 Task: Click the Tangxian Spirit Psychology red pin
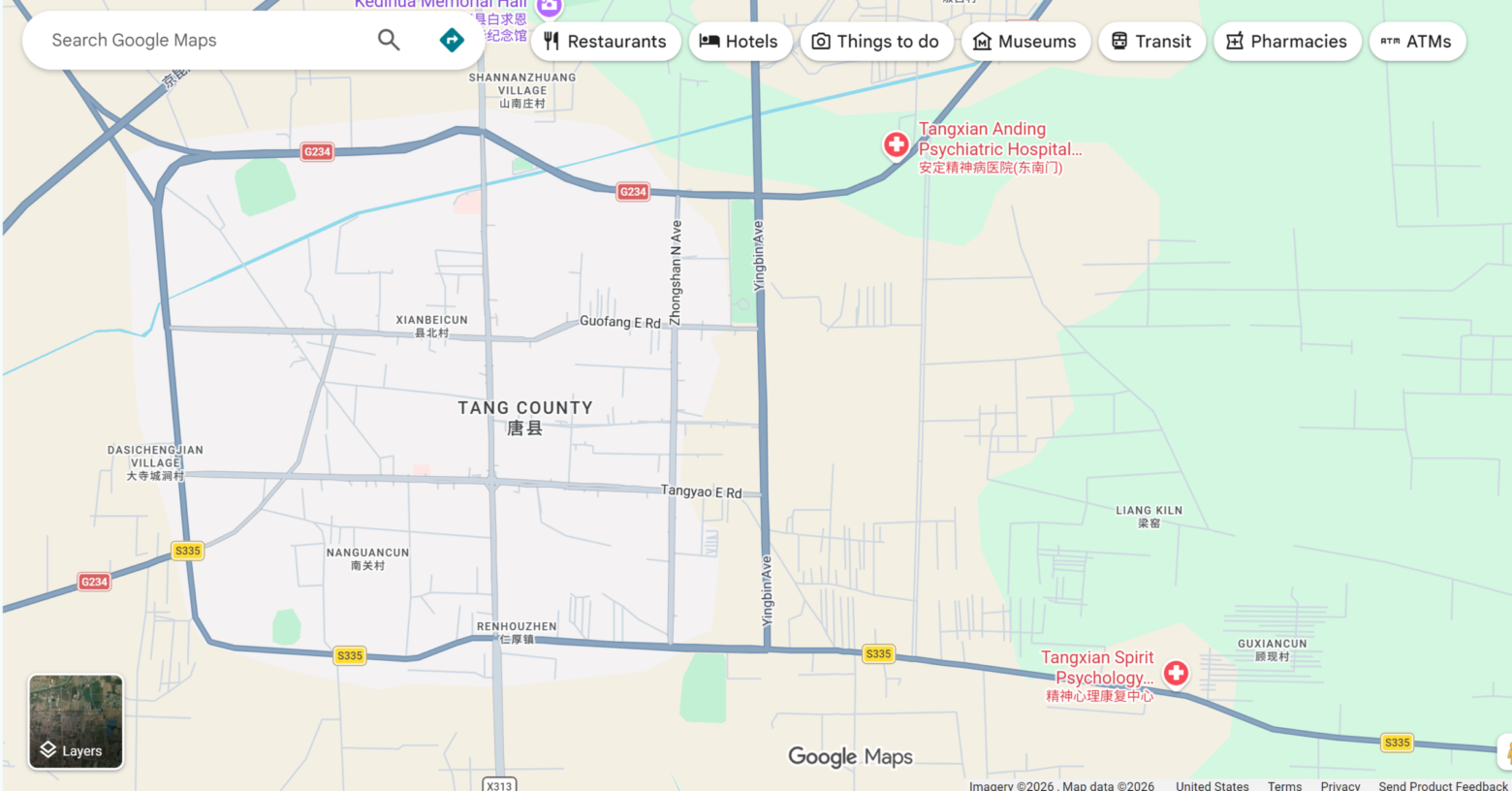pyautogui.click(x=1176, y=673)
